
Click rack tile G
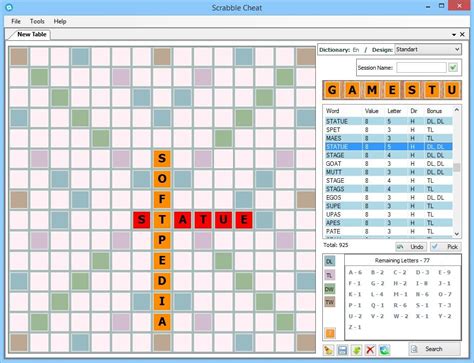(x=332, y=90)
